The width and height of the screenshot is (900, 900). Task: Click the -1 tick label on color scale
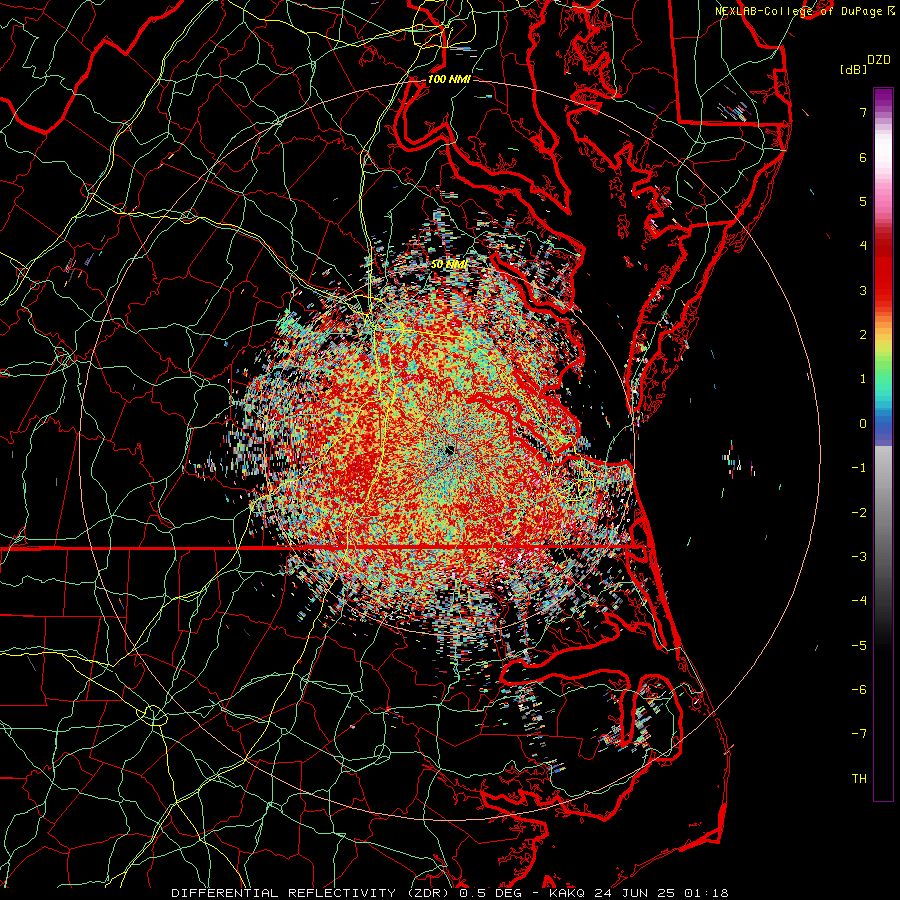859,468
